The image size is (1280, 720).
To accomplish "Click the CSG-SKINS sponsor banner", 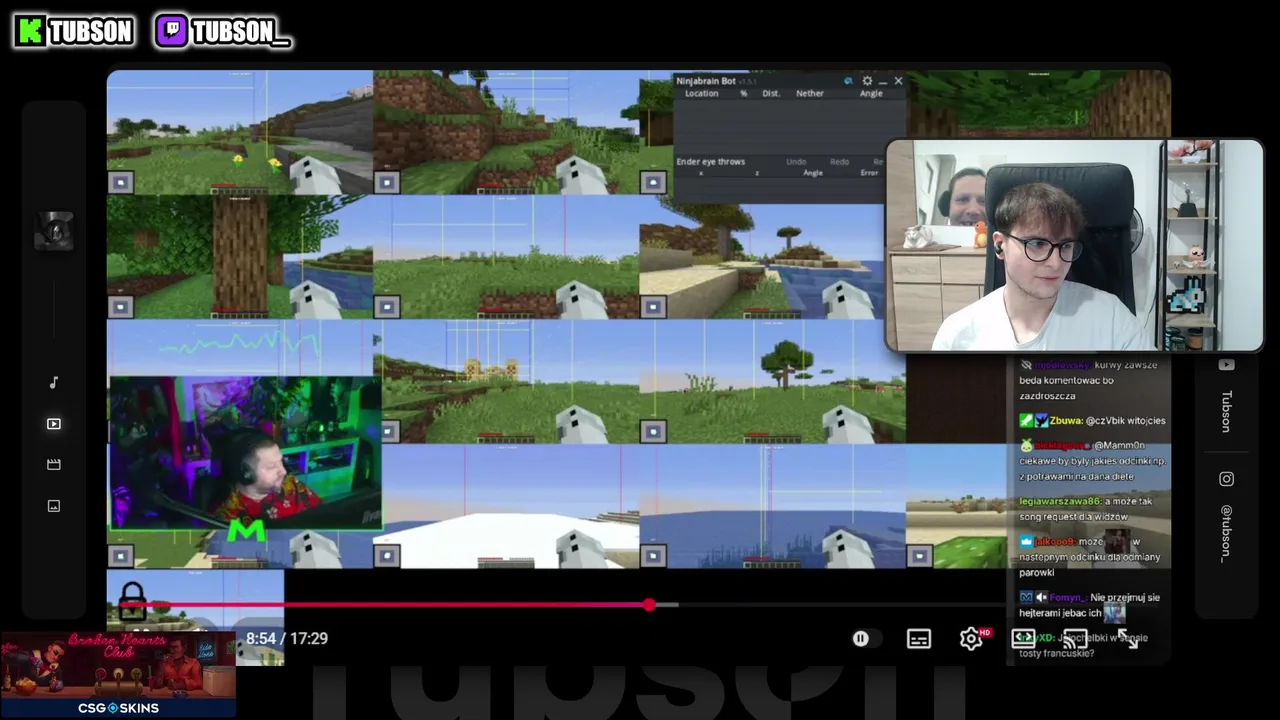I will (118, 674).
